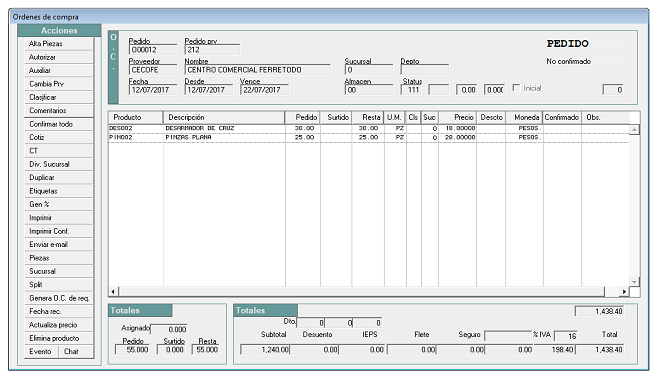Toggle the Inicial checkbox
Screen dimensions: 658x379
tap(517, 88)
